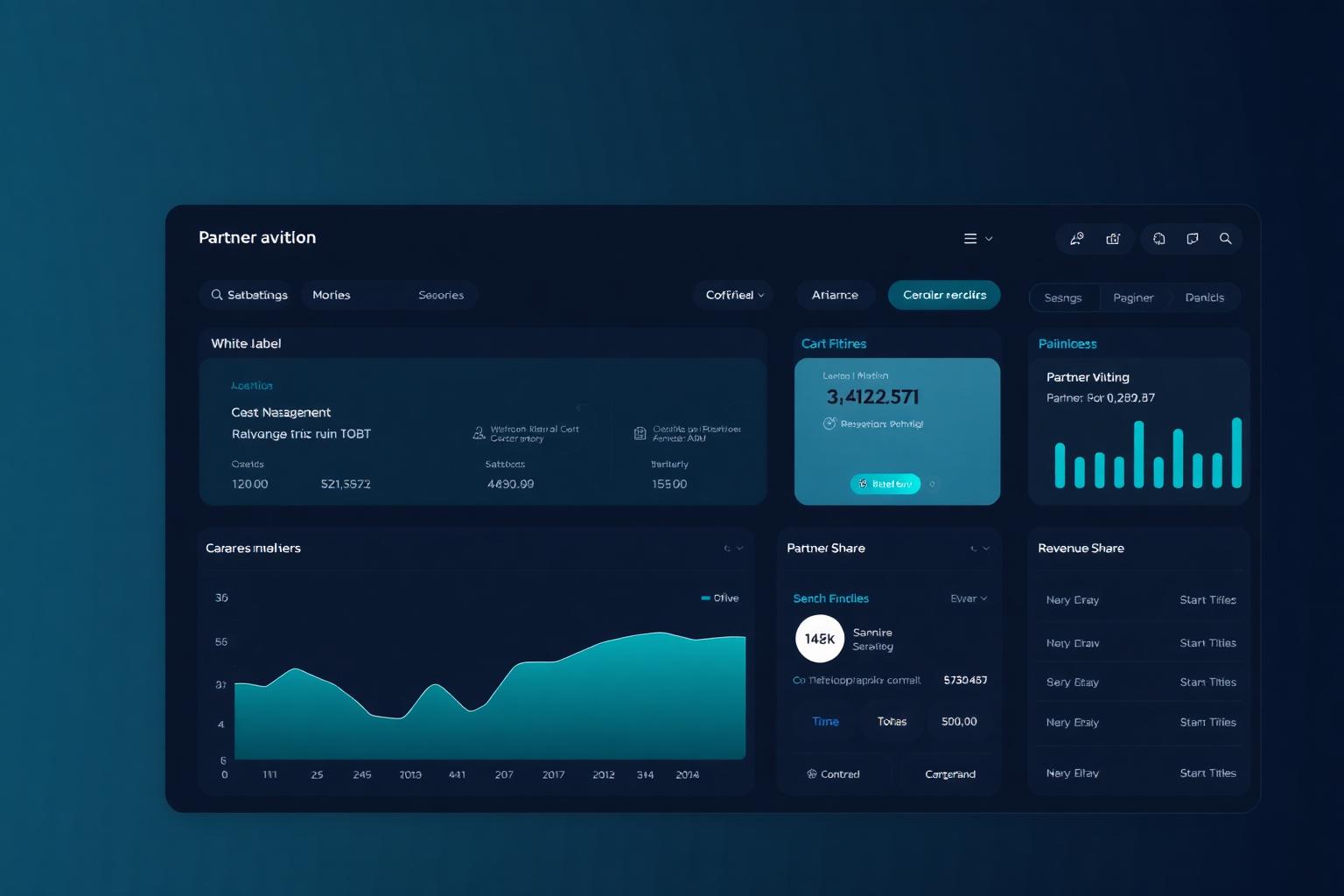This screenshot has width=1344, height=896.
Task: Click the Ariarnce button
Action: coord(835,295)
